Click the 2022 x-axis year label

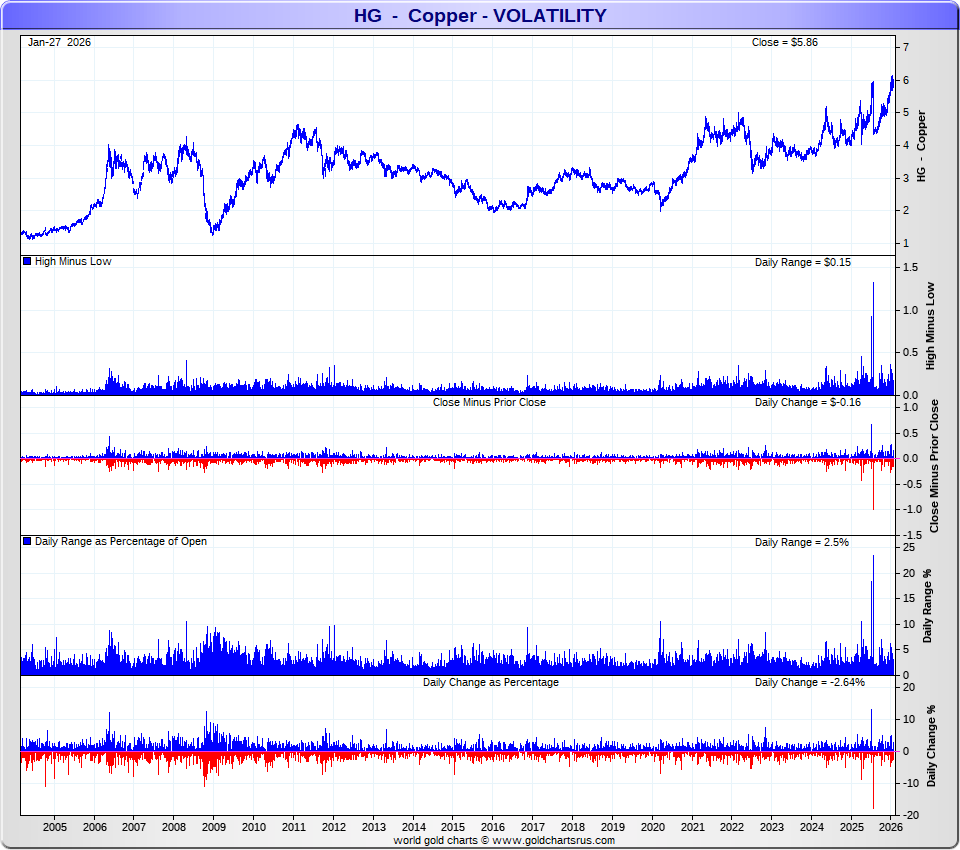(732, 827)
